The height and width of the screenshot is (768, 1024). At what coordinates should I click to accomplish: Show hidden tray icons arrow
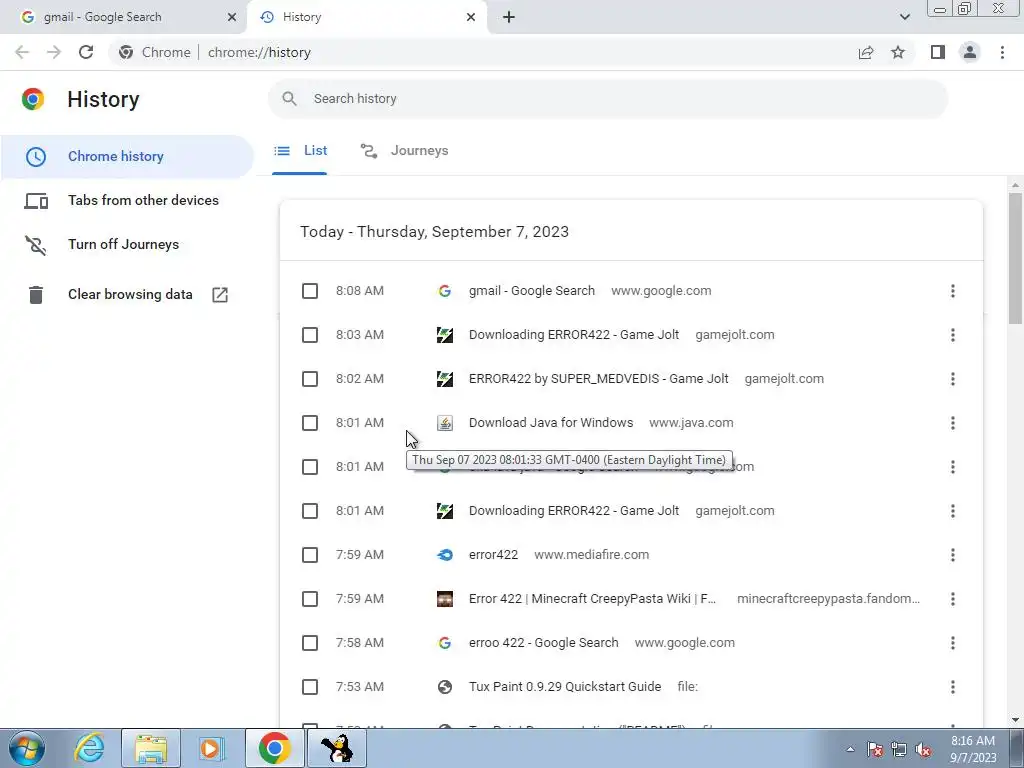(x=850, y=750)
